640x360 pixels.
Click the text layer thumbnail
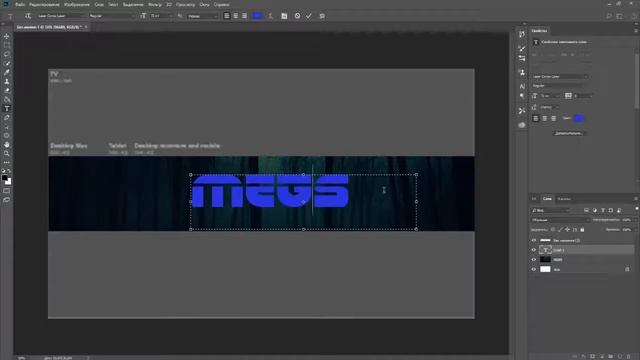pos(545,250)
